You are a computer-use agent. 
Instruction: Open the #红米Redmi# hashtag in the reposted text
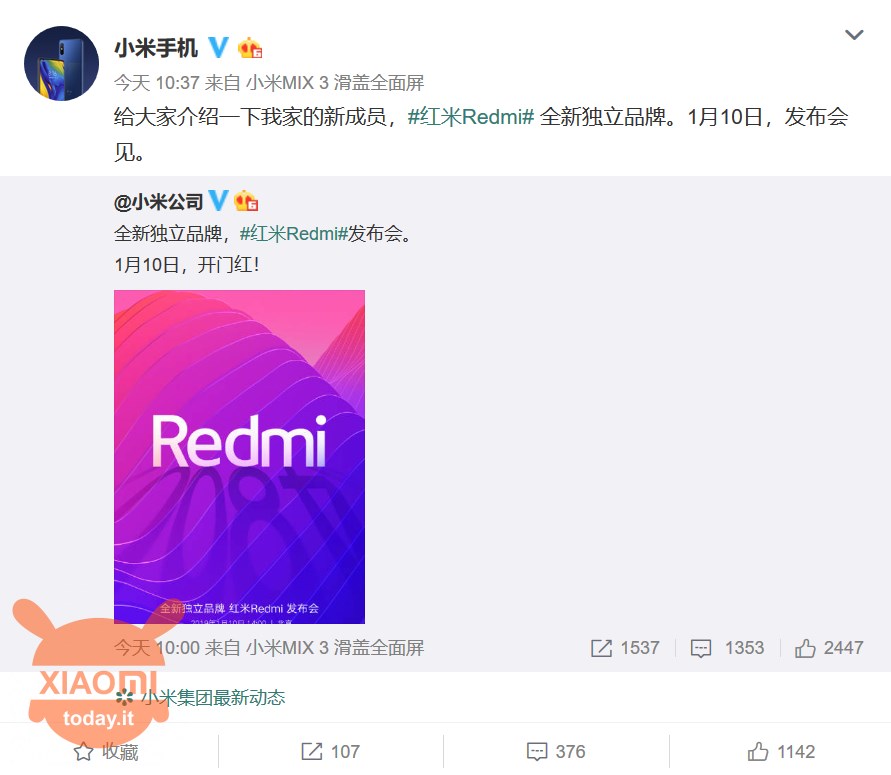[x=293, y=234]
